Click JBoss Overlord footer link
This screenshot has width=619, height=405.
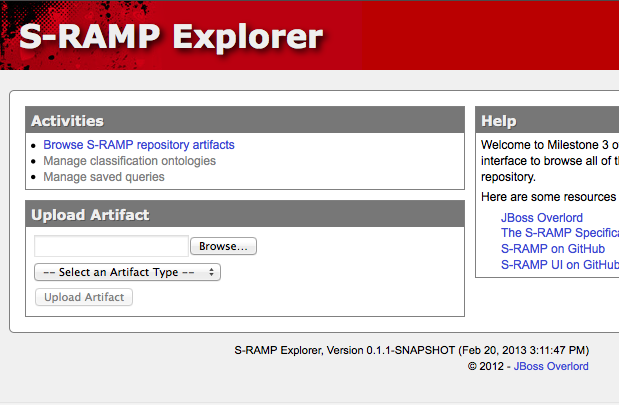click(x=551, y=366)
